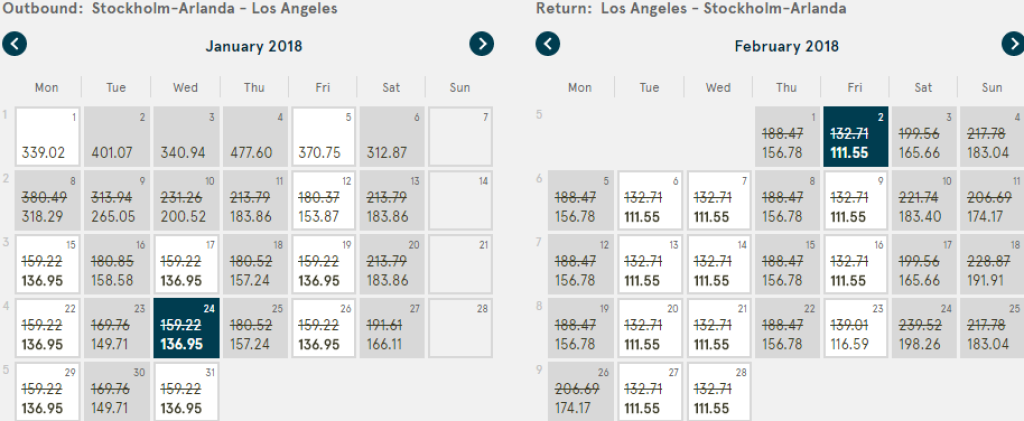The height and width of the screenshot is (421, 1024).
Task: Pick January 27 outbound fare 166.11
Action: (x=392, y=327)
